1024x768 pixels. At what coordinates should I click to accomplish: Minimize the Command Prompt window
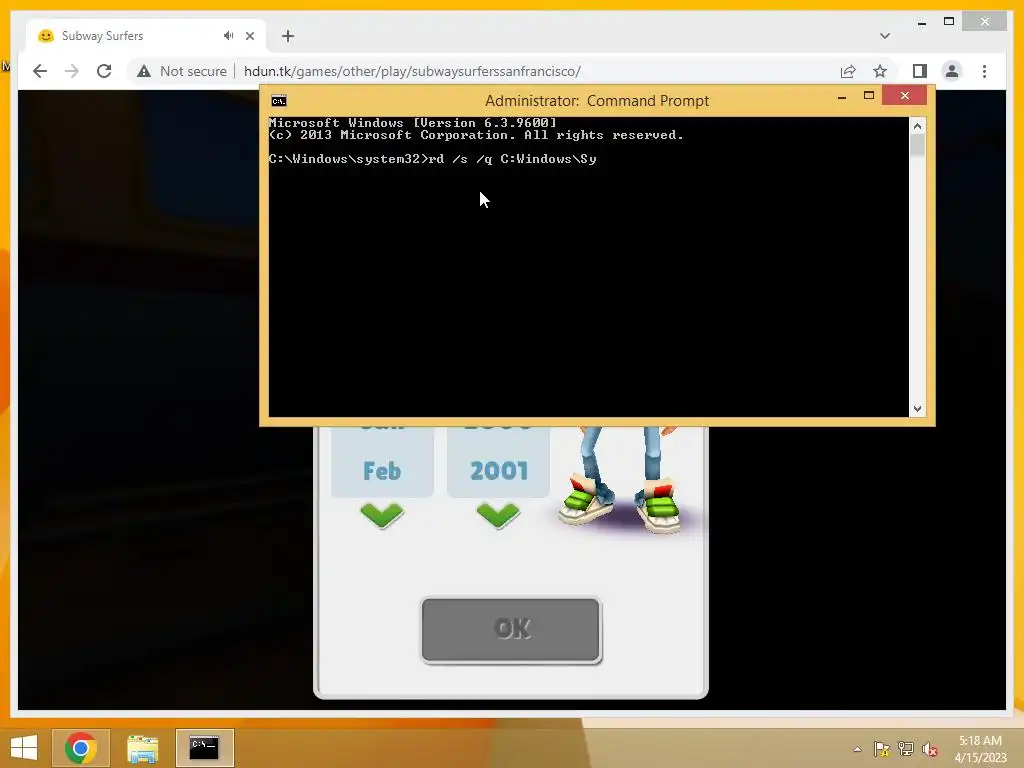[842, 97]
